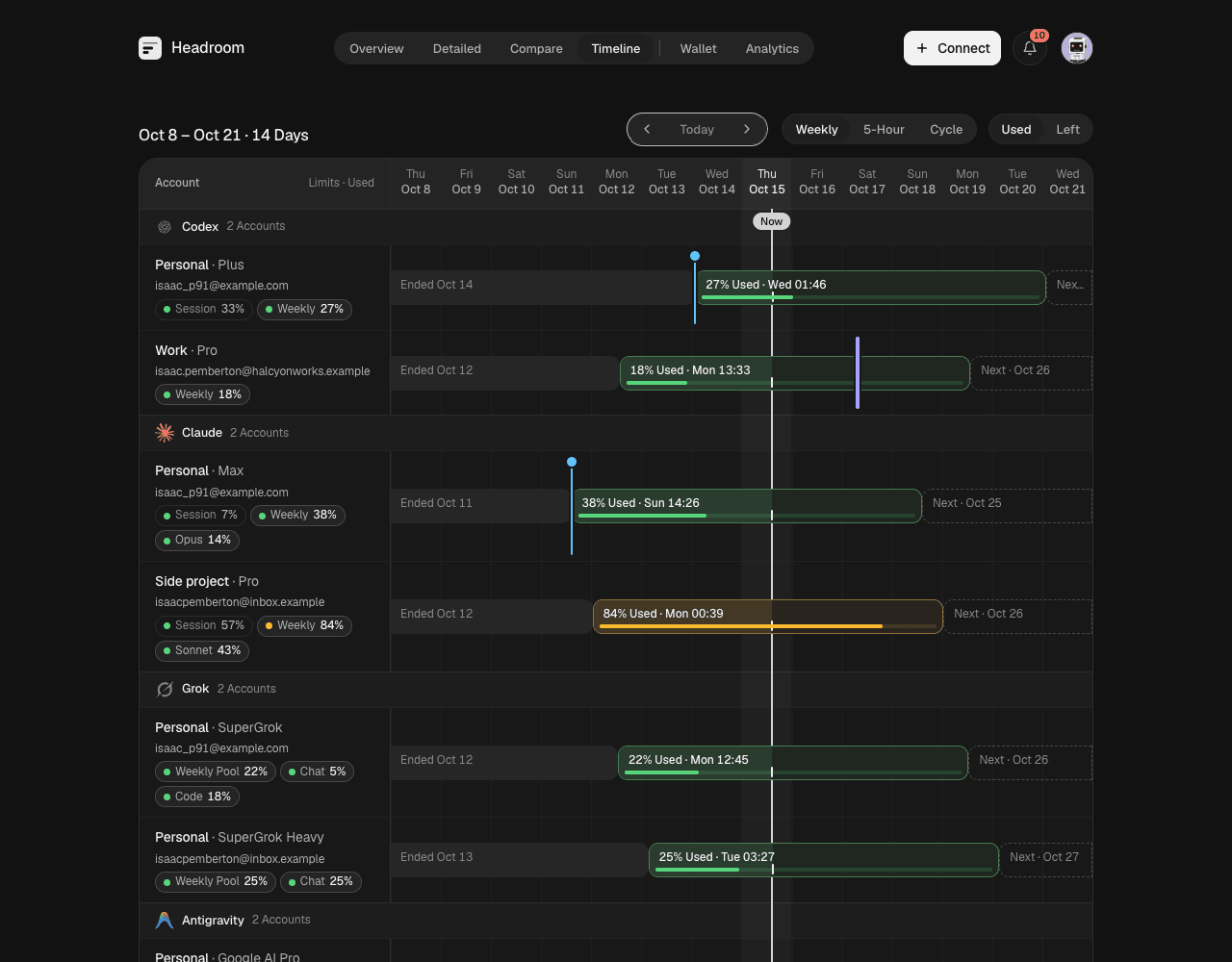The image size is (1232, 962).
Task: Switch to the Detailed tab
Action: 457,48
